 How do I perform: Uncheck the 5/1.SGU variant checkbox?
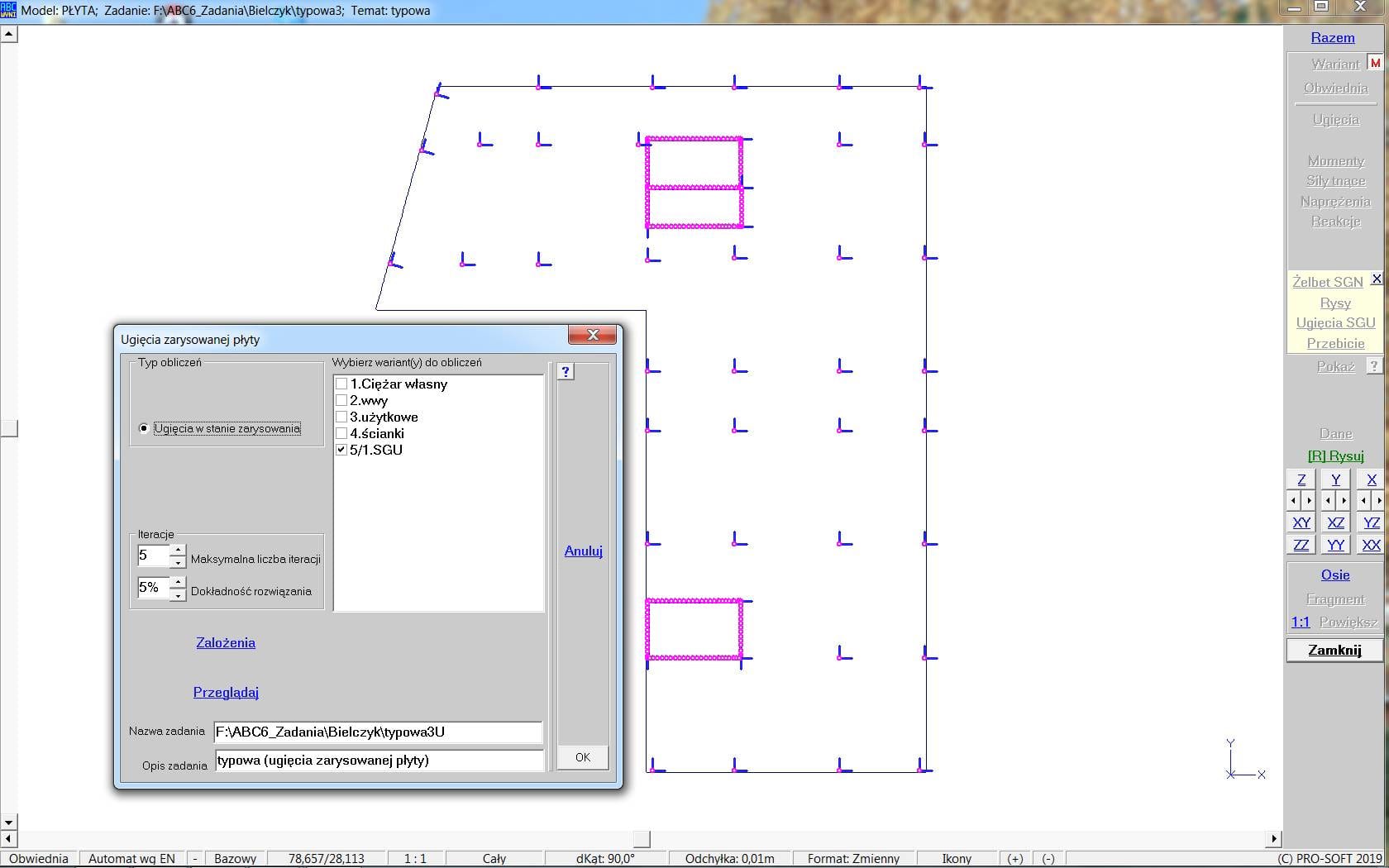click(x=341, y=450)
